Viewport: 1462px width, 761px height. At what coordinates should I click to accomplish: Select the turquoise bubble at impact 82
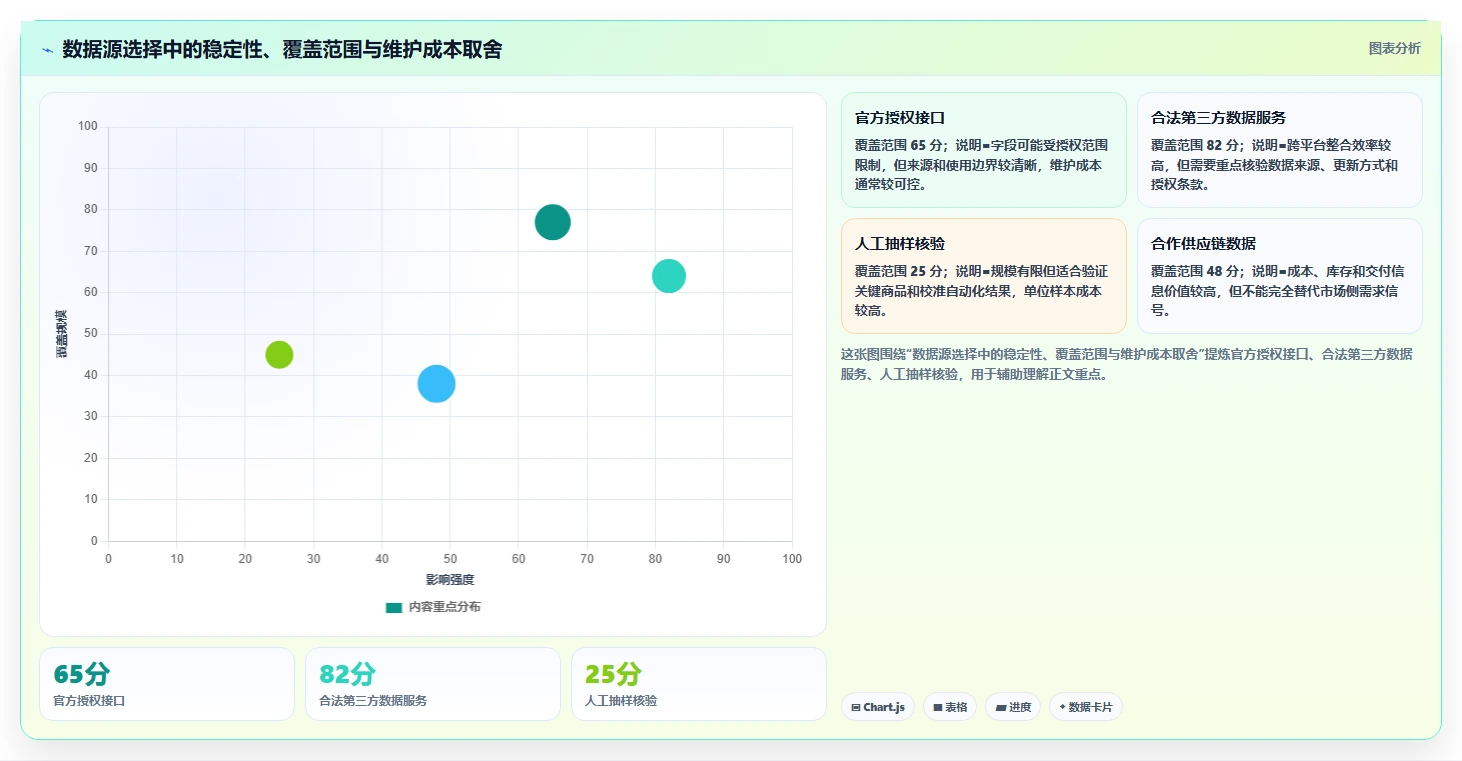(x=669, y=276)
